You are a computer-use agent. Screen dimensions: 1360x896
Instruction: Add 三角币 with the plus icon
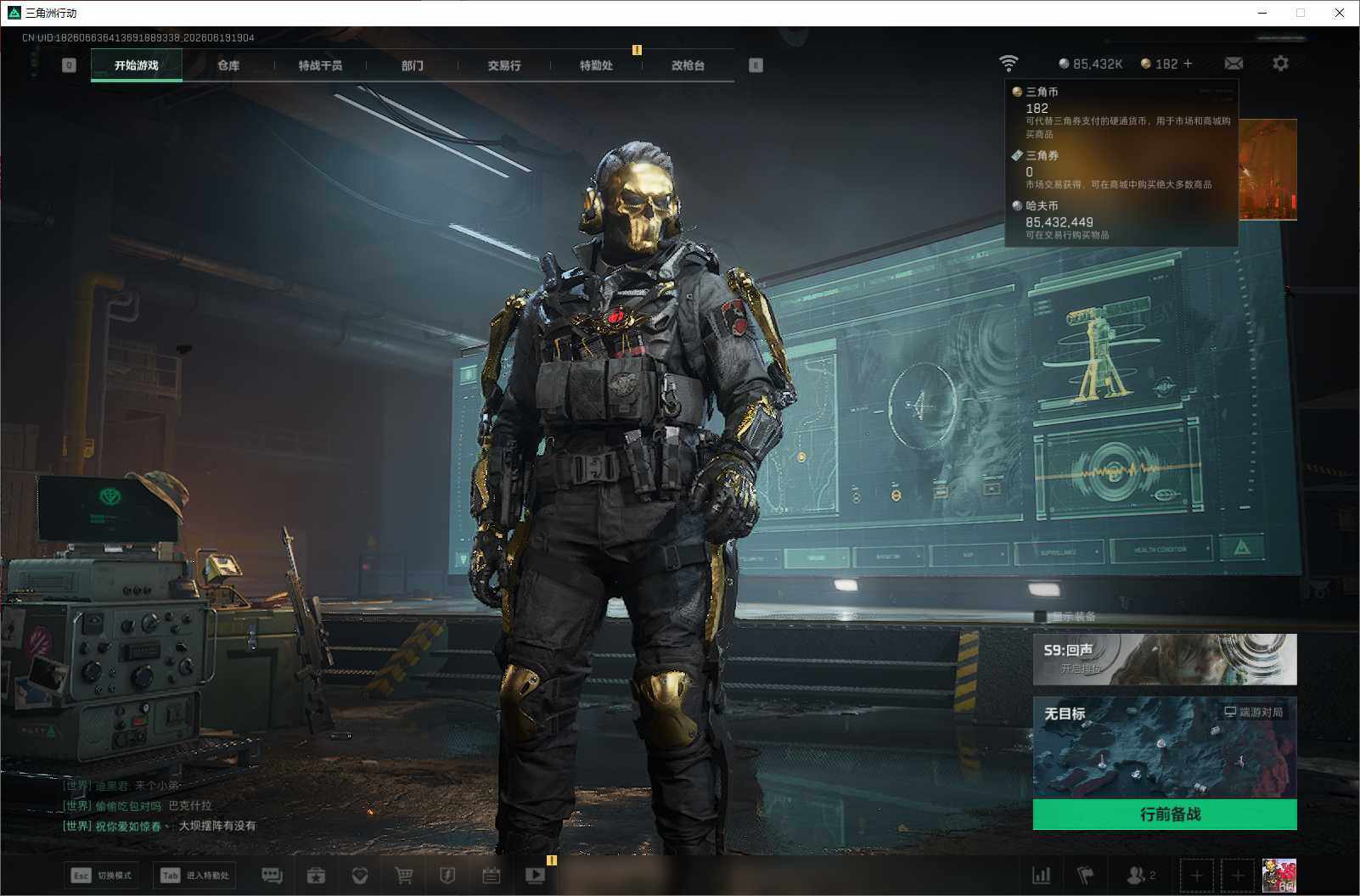[x=1188, y=64]
